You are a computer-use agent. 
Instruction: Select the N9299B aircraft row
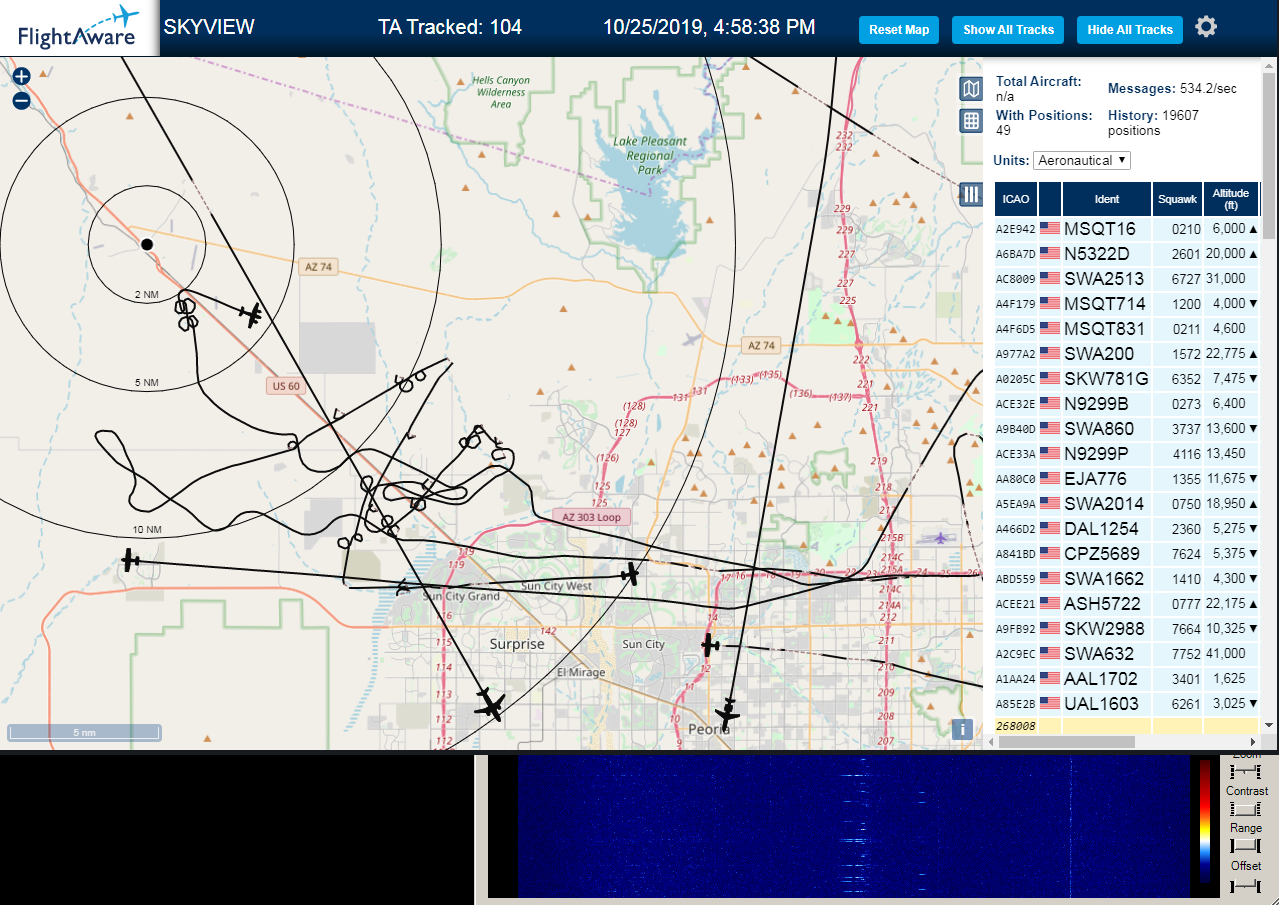(x=1126, y=404)
